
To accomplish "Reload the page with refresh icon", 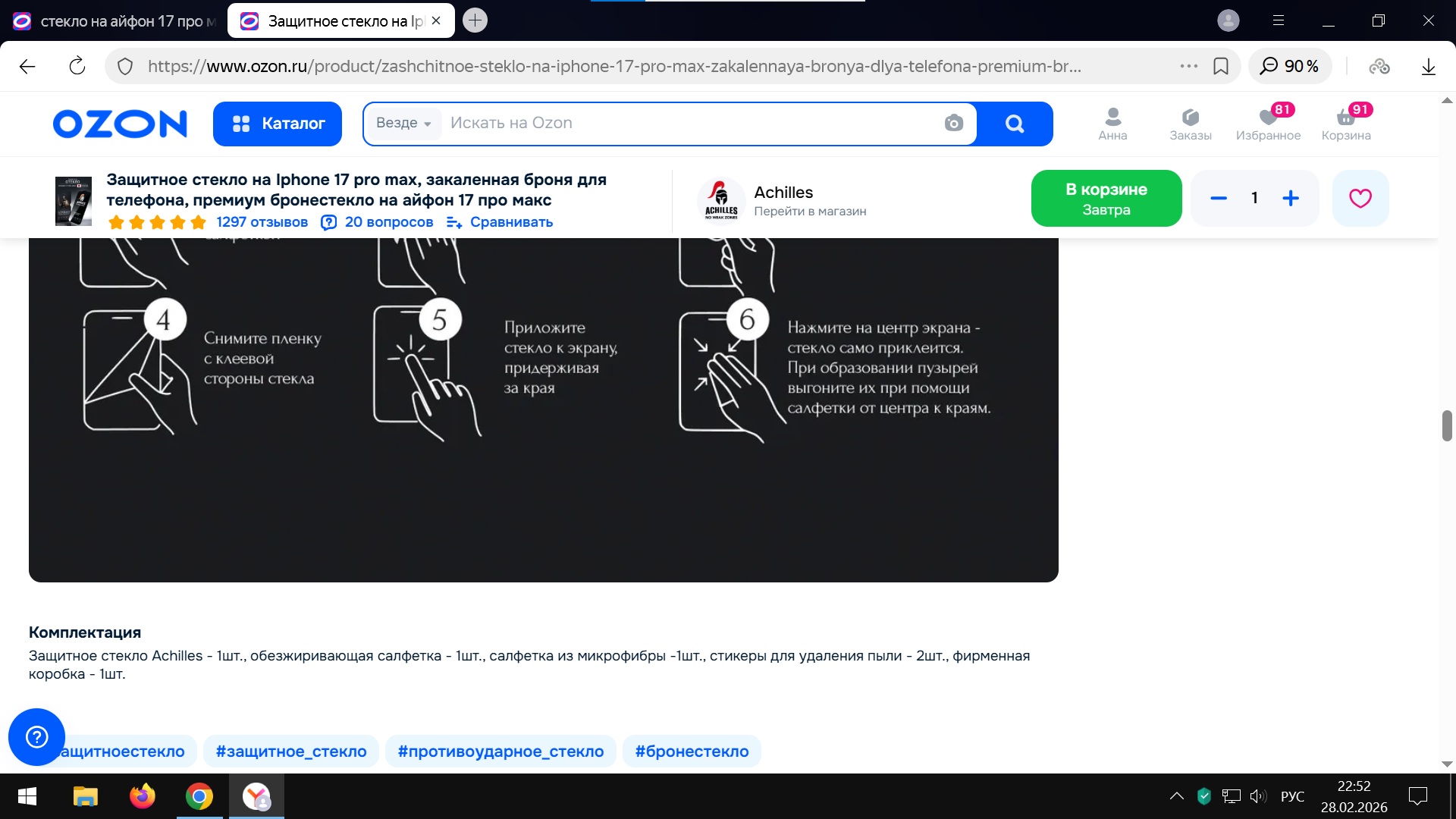I will pyautogui.click(x=77, y=66).
